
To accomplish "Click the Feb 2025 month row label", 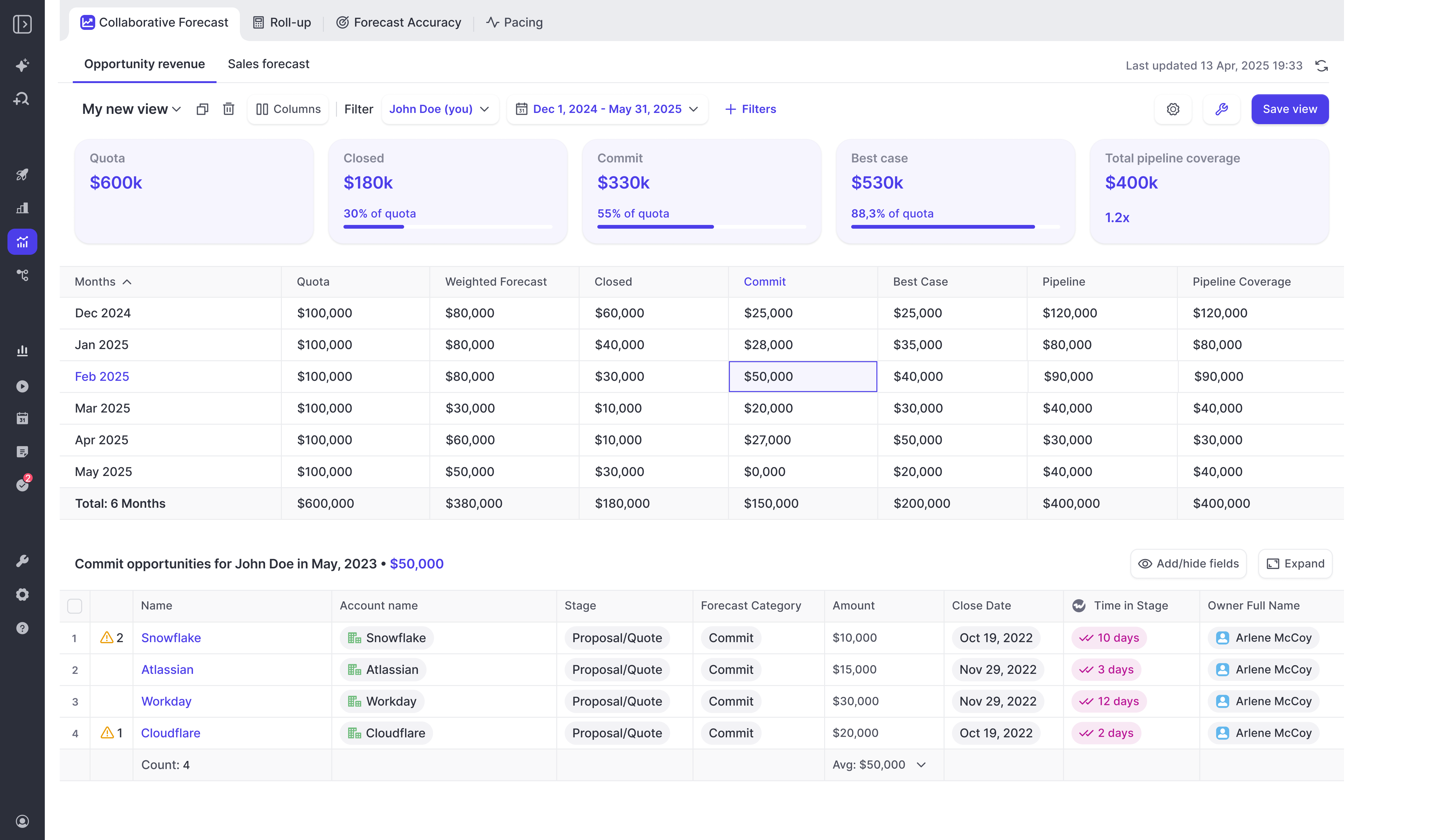I will 102,376.
